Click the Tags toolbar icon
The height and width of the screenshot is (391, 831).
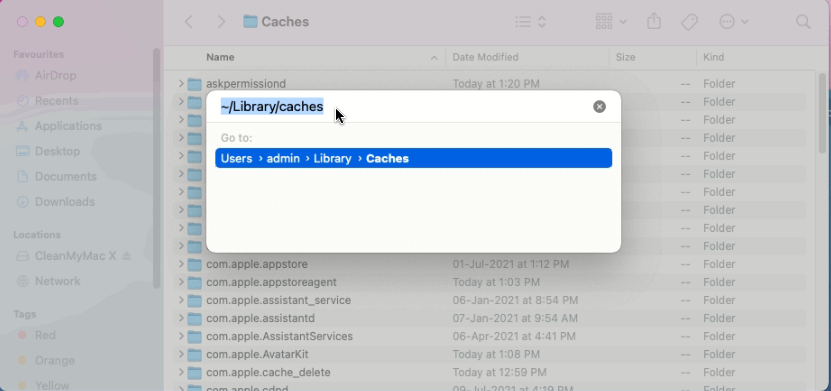689,22
